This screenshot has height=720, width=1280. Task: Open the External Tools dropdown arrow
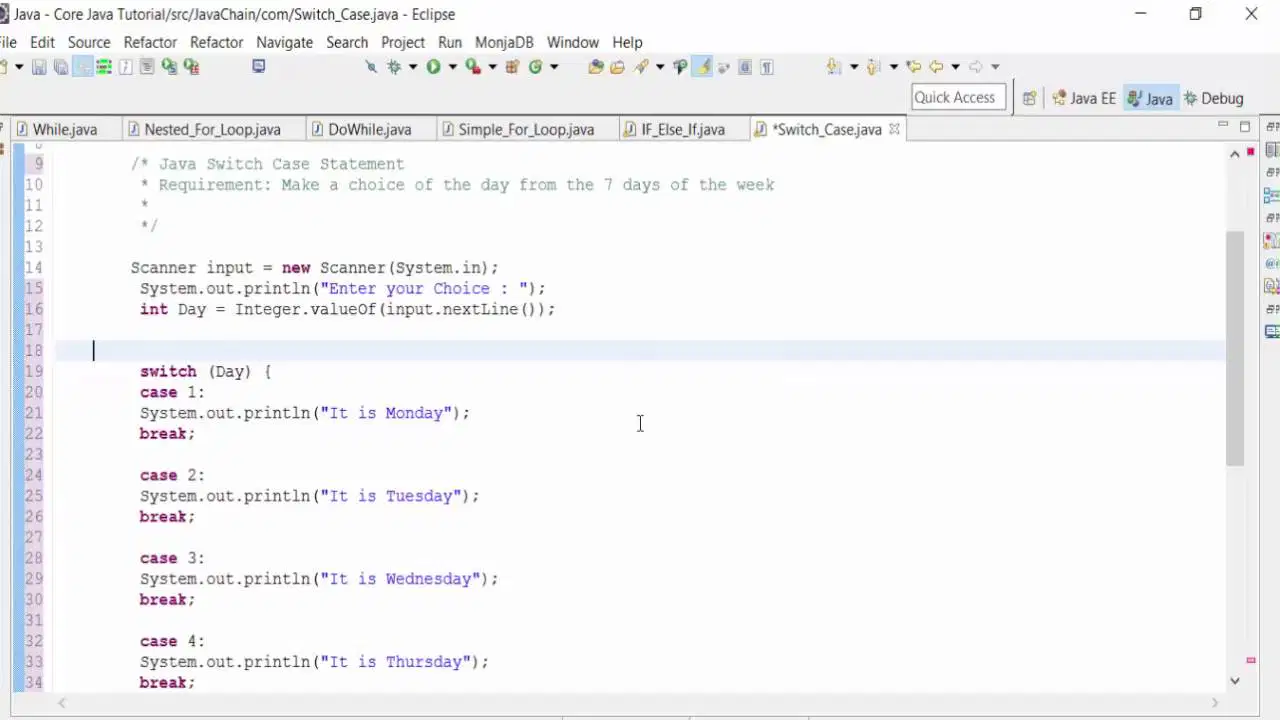(492, 67)
